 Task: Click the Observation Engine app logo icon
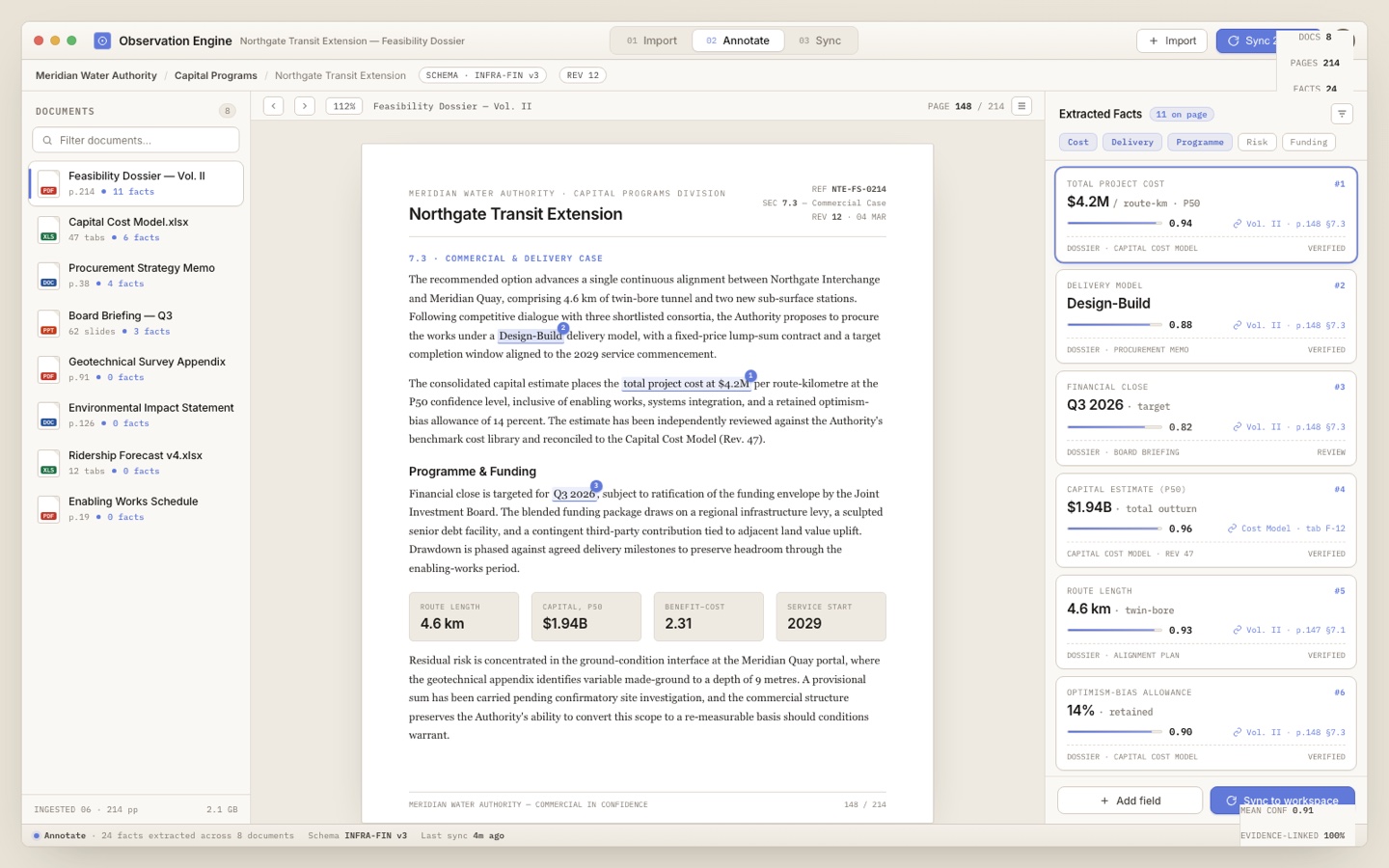coord(102,41)
